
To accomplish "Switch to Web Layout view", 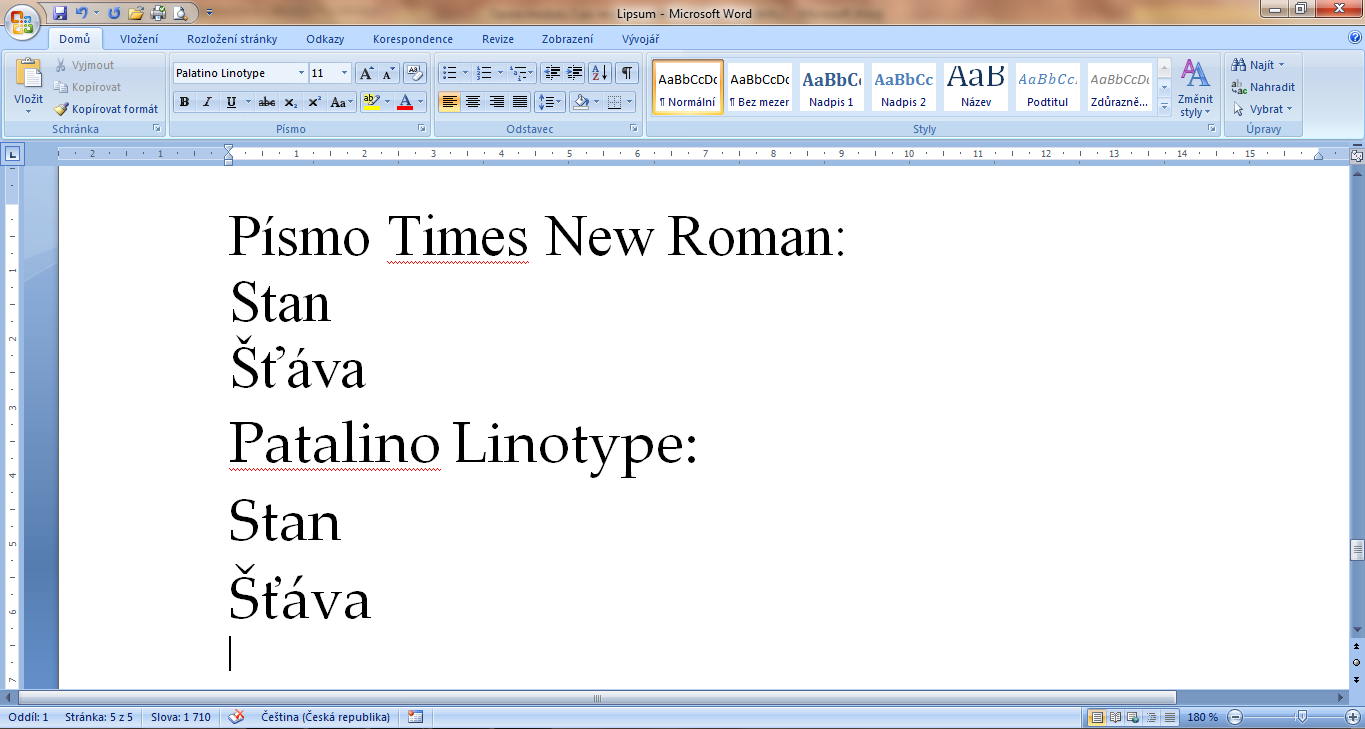I will coord(1131,717).
